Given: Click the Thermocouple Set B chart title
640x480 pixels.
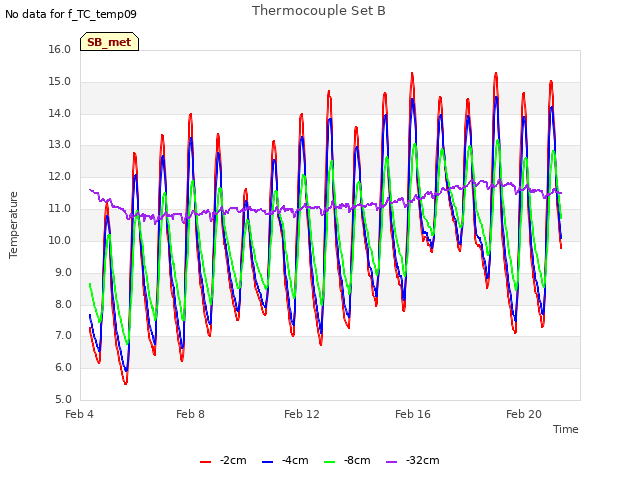Looking at the screenshot, I should pyautogui.click(x=318, y=11).
